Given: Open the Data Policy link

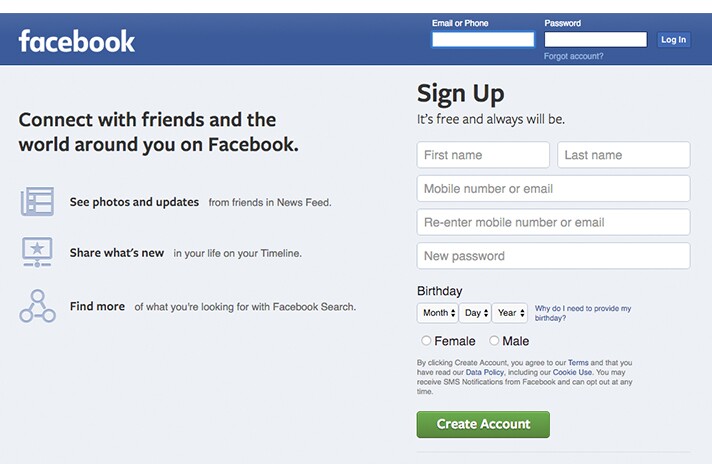Looking at the screenshot, I should (x=485, y=372).
